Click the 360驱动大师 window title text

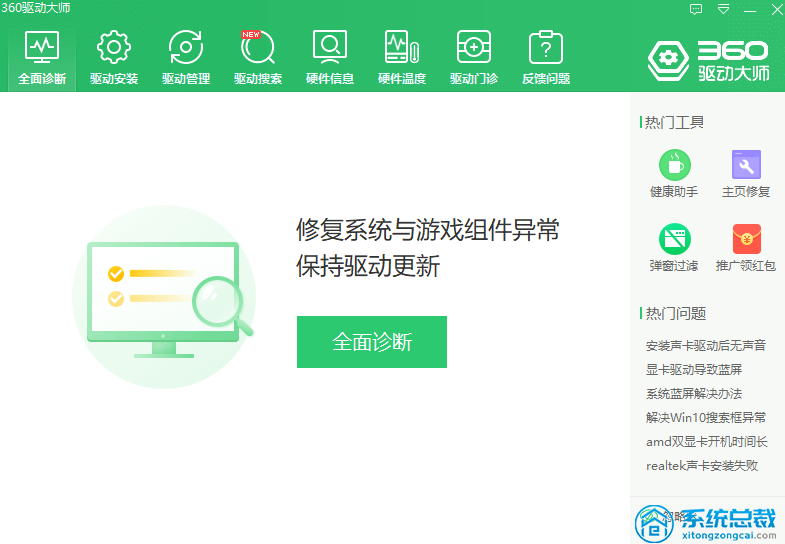point(36,8)
